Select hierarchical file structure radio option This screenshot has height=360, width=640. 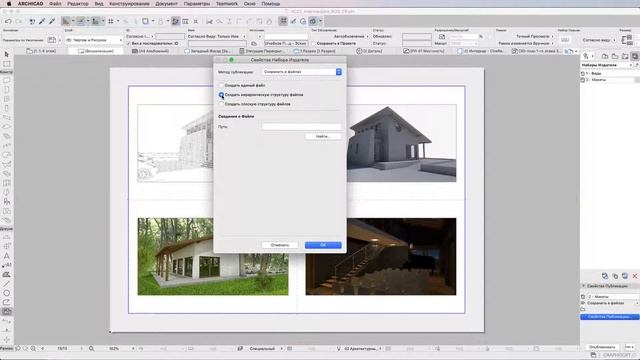pos(221,95)
